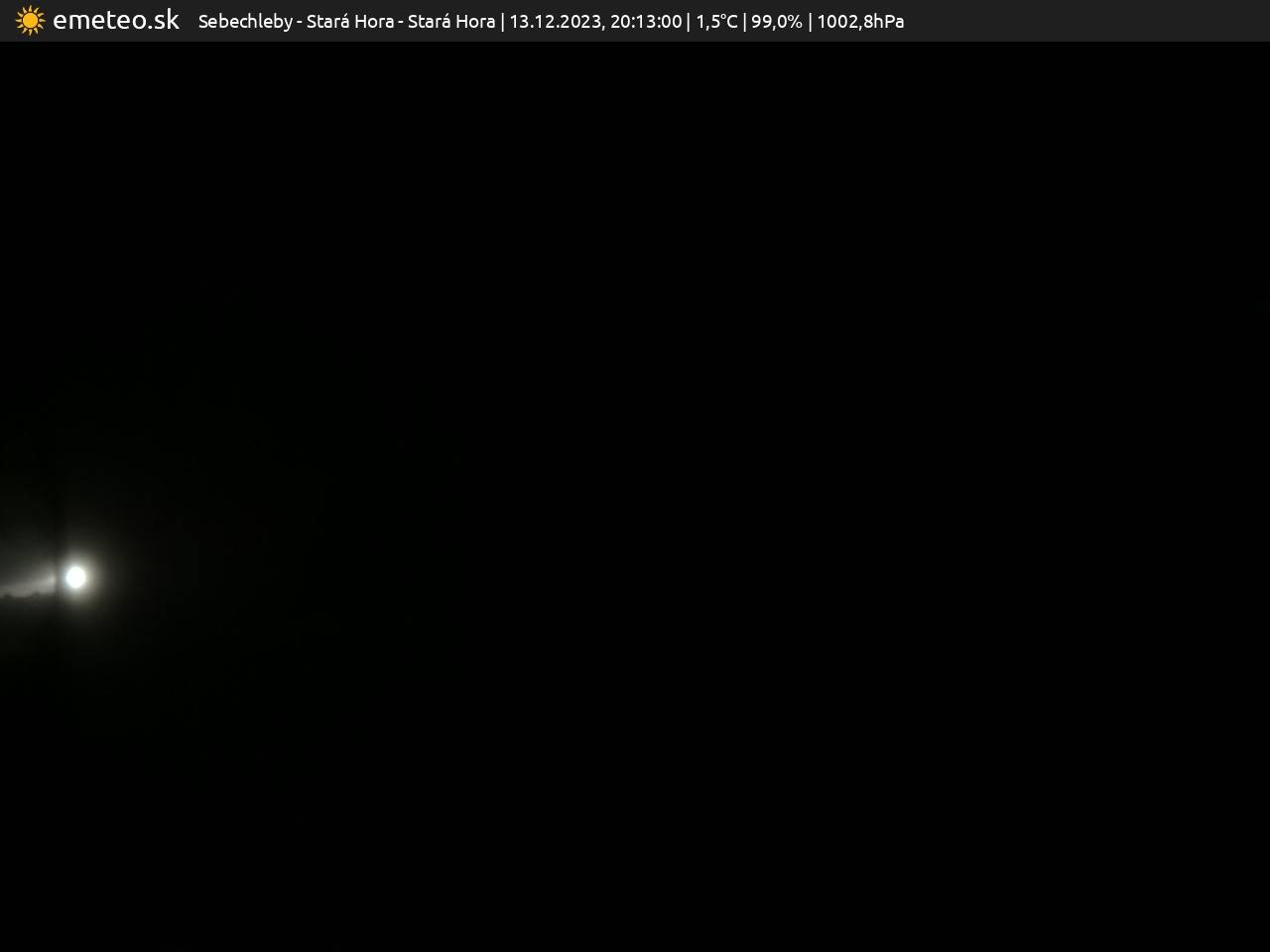This screenshot has height=952, width=1270.
Task: Click the dash between the two Stará Hora labels
Action: tap(401, 22)
